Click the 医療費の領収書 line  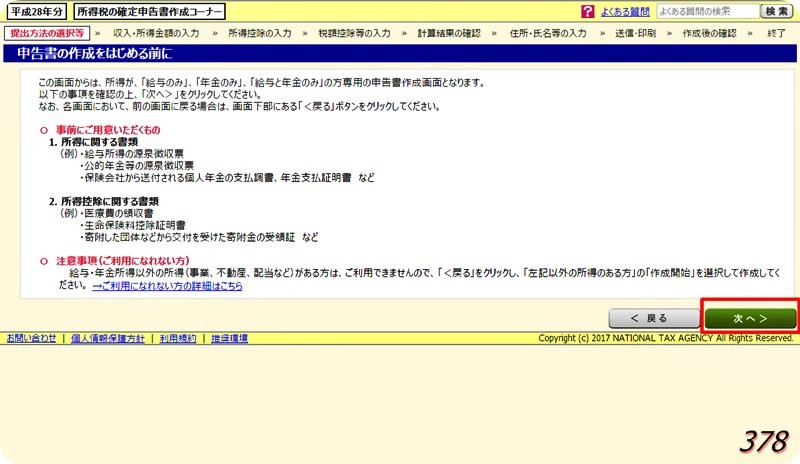(118, 213)
